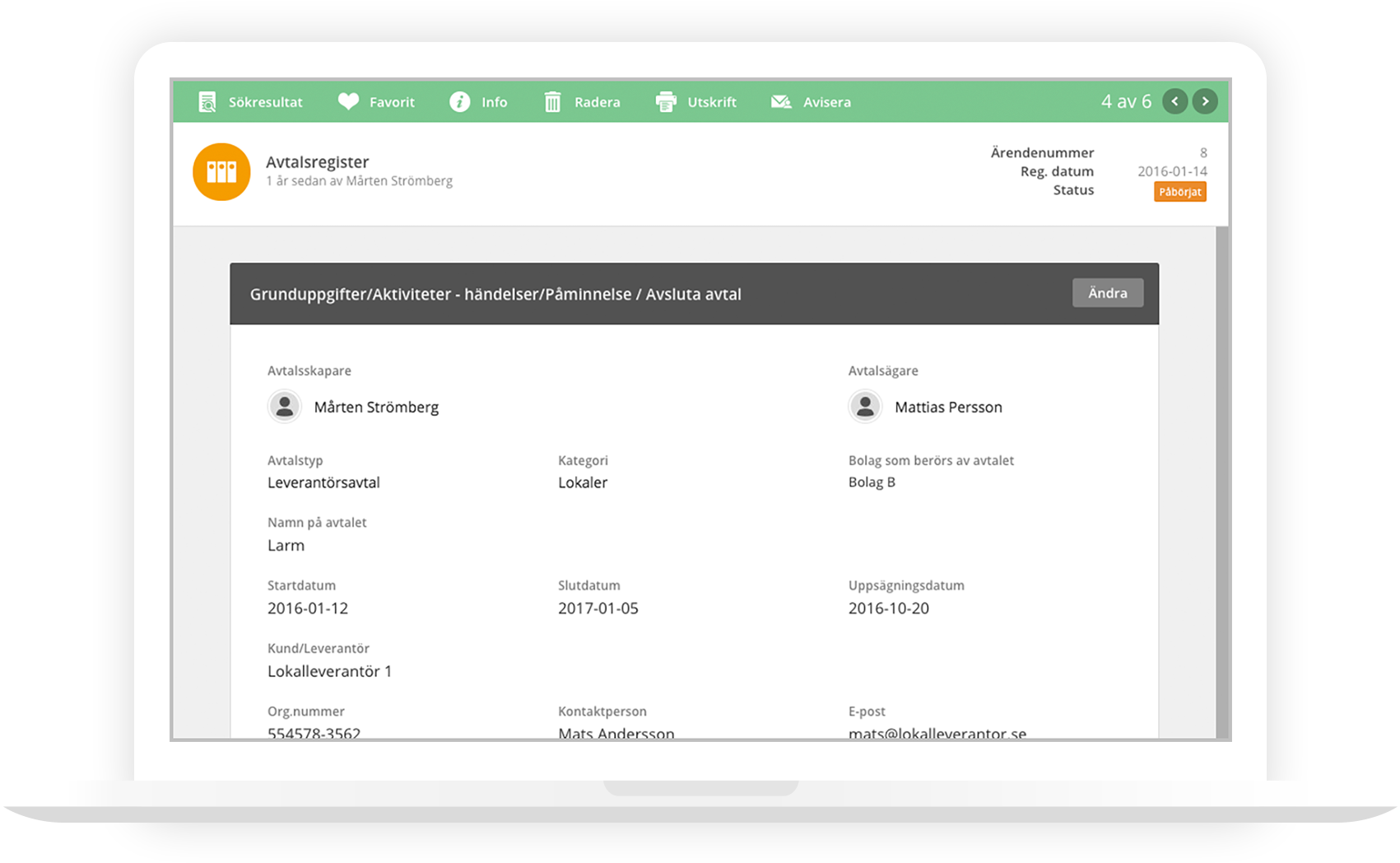Click the Utskrift printer icon

[x=665, y=102]
